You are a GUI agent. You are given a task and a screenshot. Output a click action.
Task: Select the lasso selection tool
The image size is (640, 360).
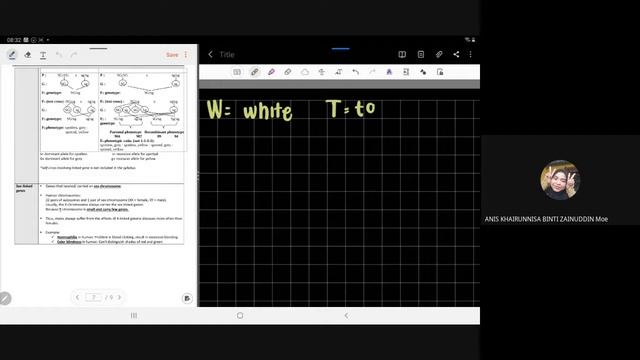click(x=304, y=72)
